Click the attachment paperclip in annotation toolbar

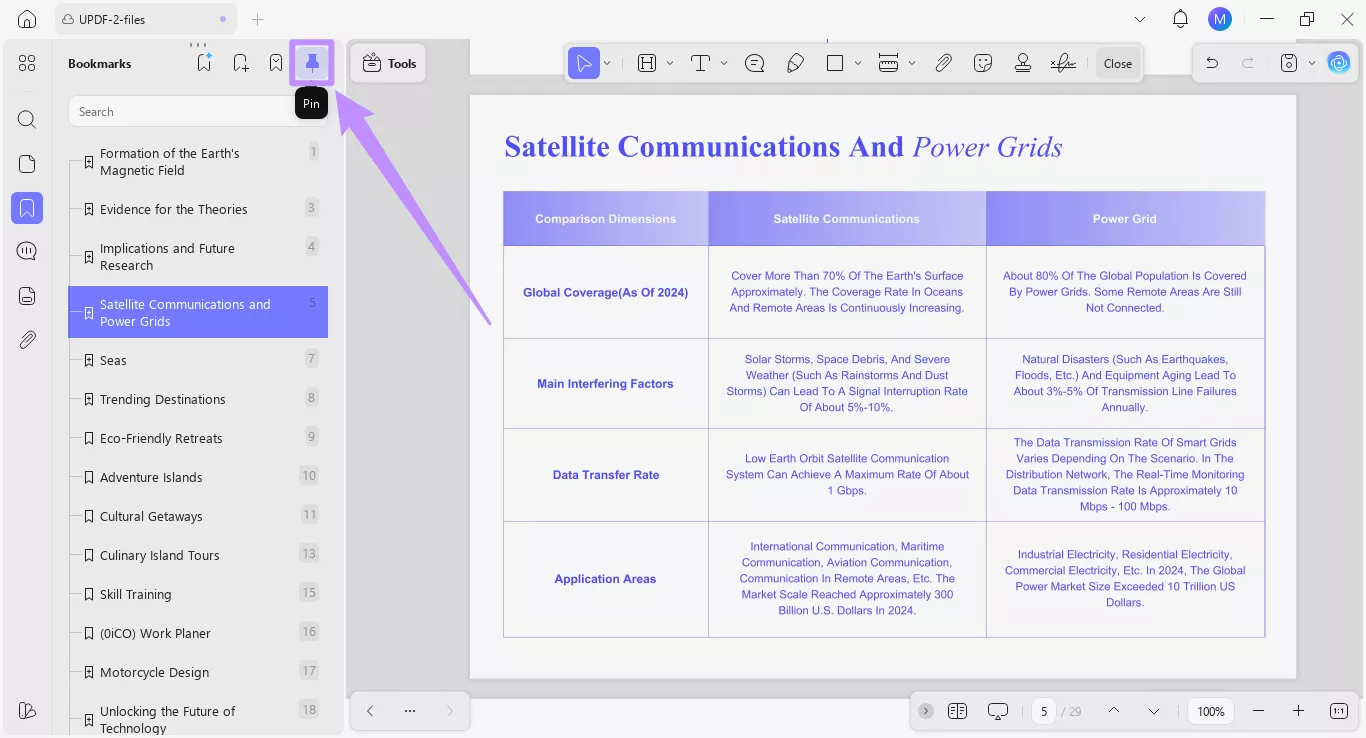click(943, 63)
